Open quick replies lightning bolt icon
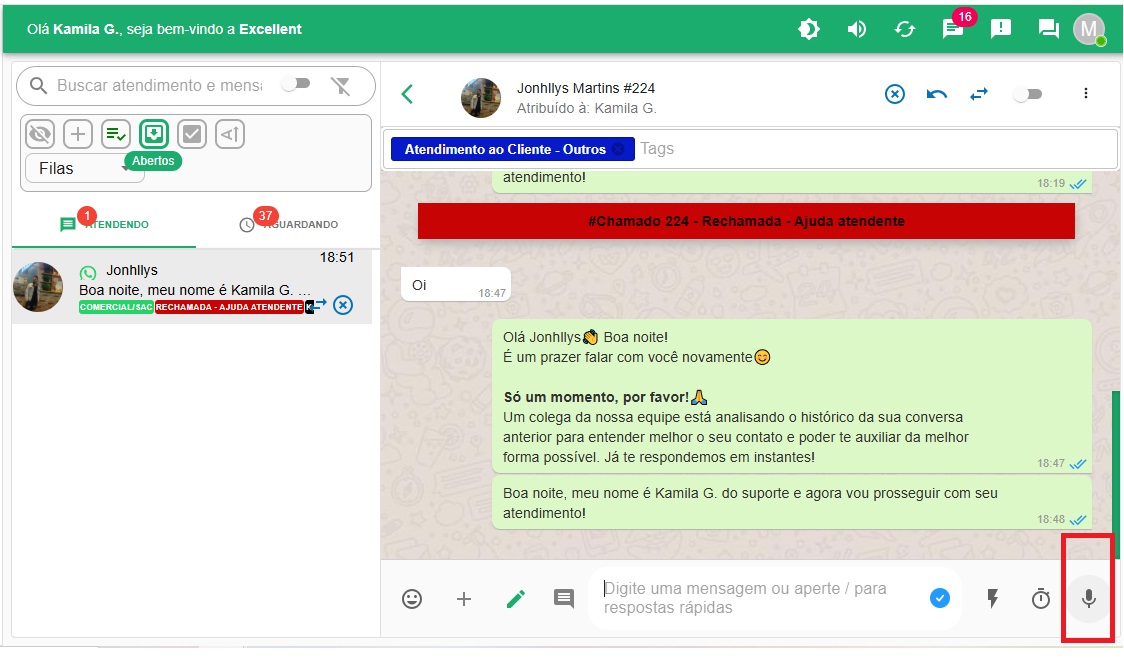The height and width of the screenshot is (658, 1124). pyautogui.click(x=993, y=598)
